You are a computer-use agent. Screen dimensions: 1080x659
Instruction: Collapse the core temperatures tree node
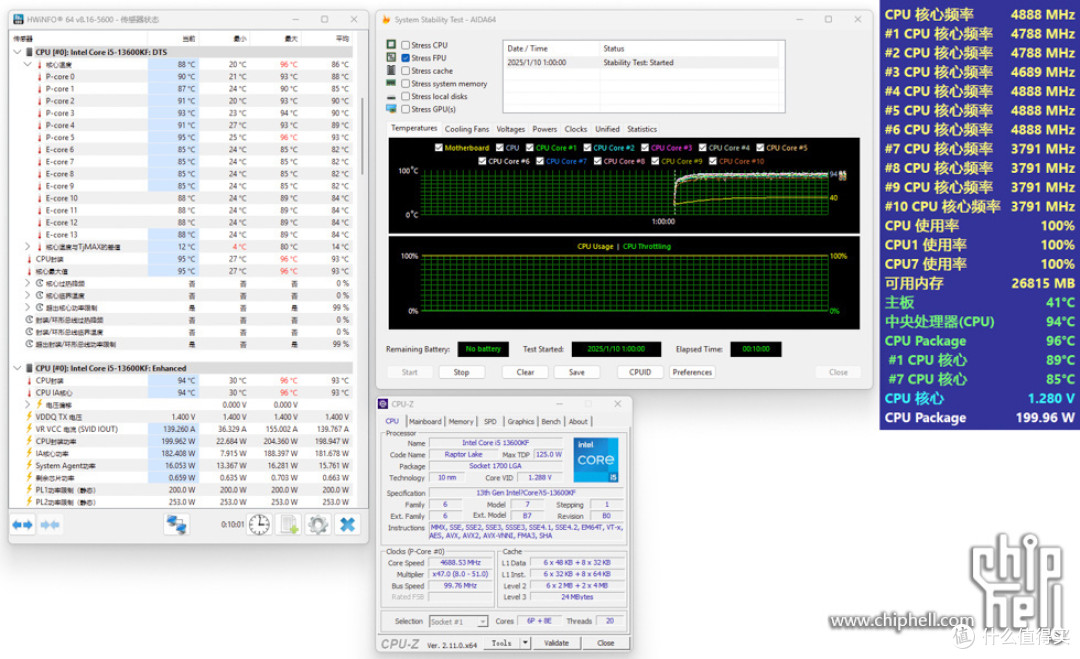click(x=28, y=64)
